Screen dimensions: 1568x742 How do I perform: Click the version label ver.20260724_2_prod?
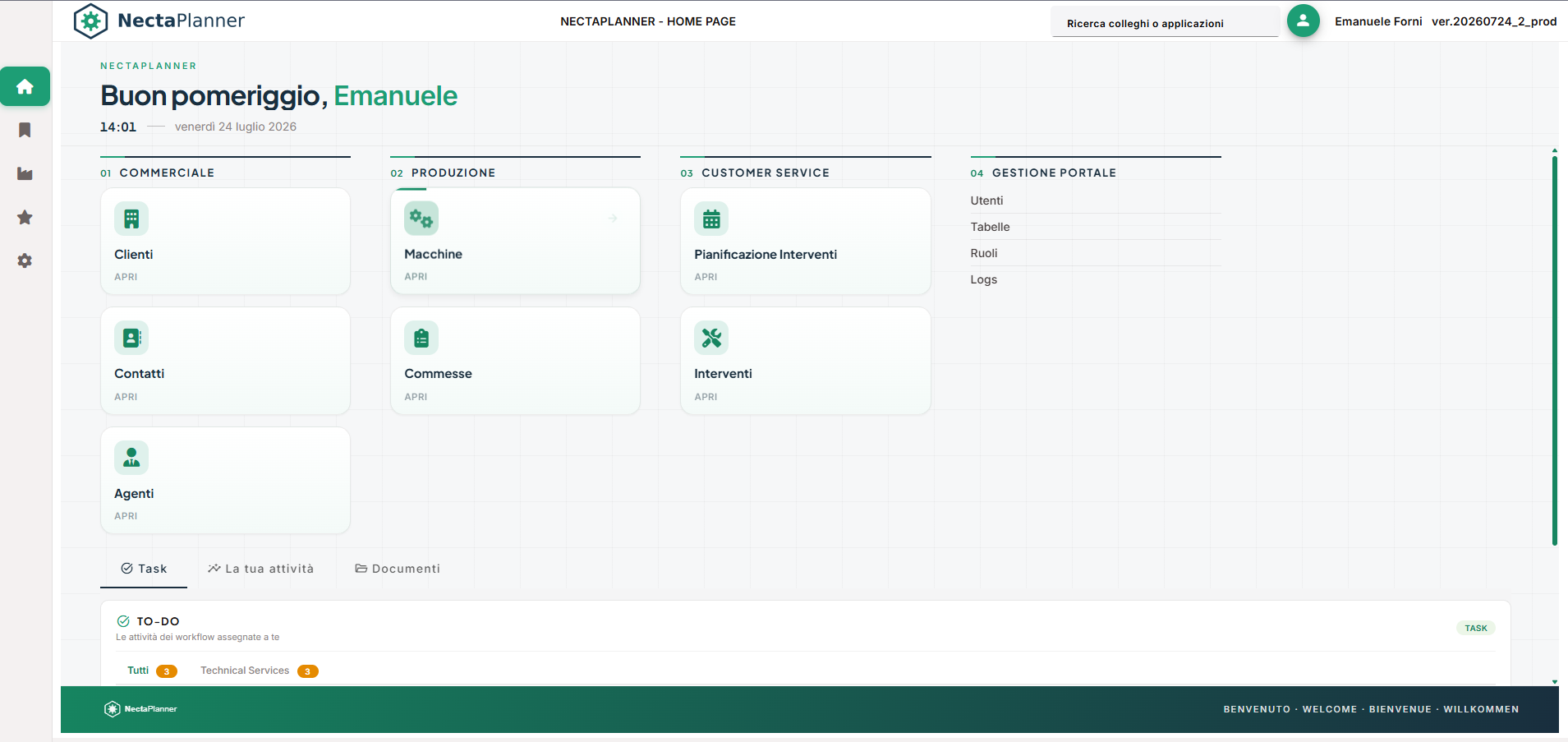pos(1494,21)
